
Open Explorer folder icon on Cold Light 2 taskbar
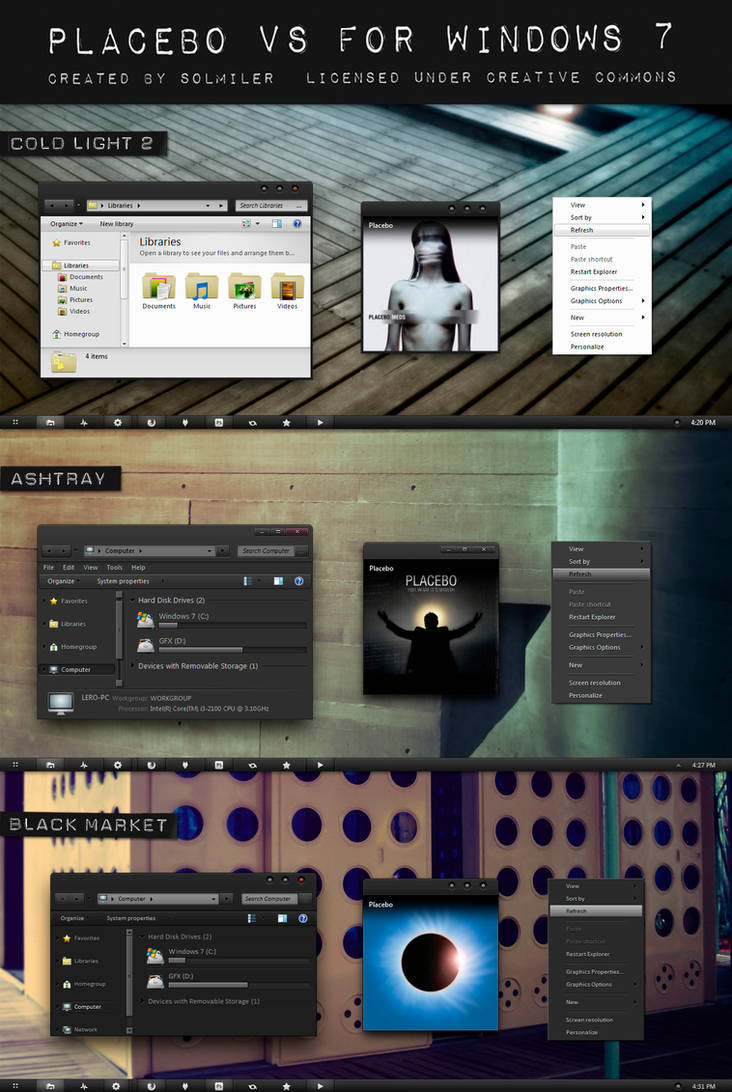50,422
